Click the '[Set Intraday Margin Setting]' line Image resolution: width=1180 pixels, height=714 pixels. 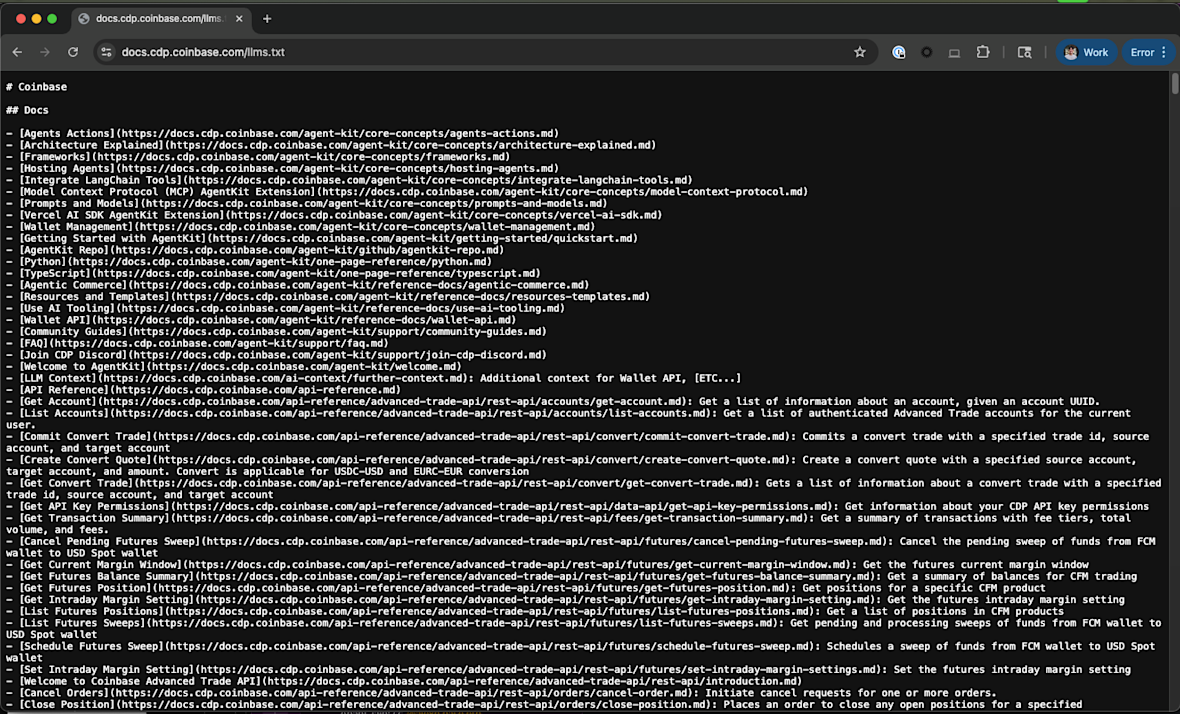tap(568, 670)
